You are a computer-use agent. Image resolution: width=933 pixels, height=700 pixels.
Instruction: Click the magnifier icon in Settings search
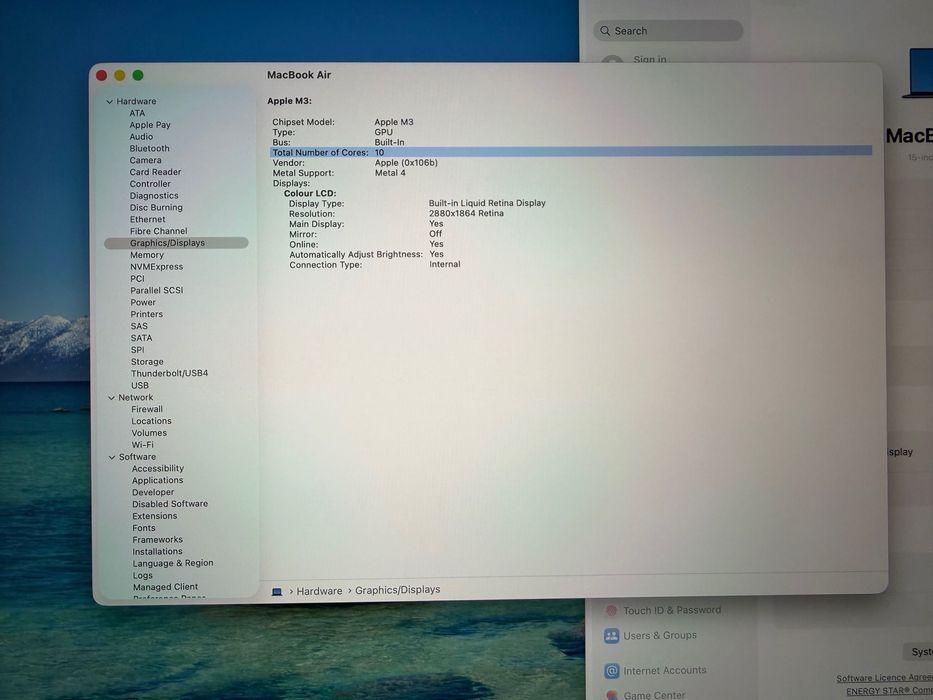click(605, 31)
